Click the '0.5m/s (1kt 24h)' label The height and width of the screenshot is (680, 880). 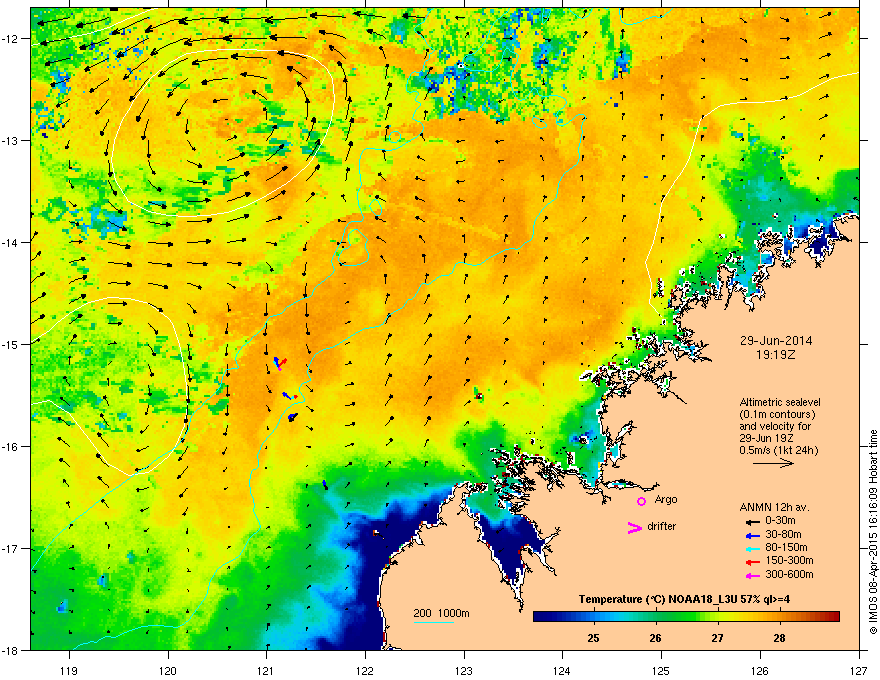(778, 450)
